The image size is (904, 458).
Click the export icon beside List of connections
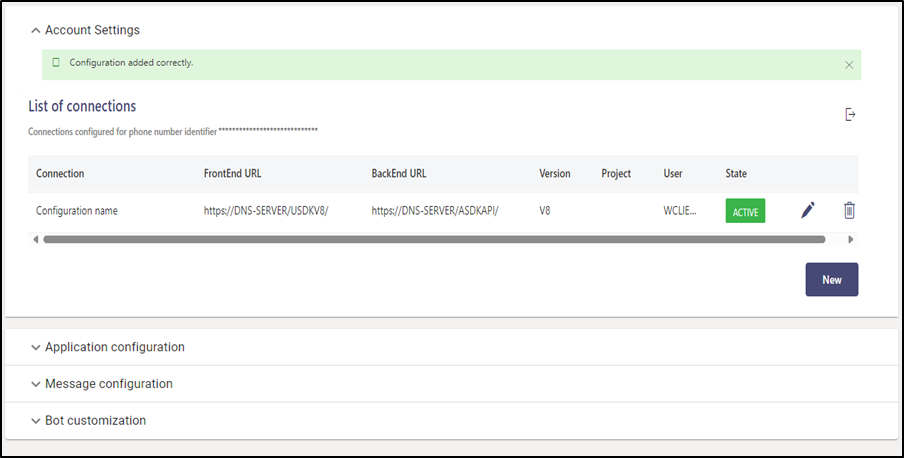(850, 115)
